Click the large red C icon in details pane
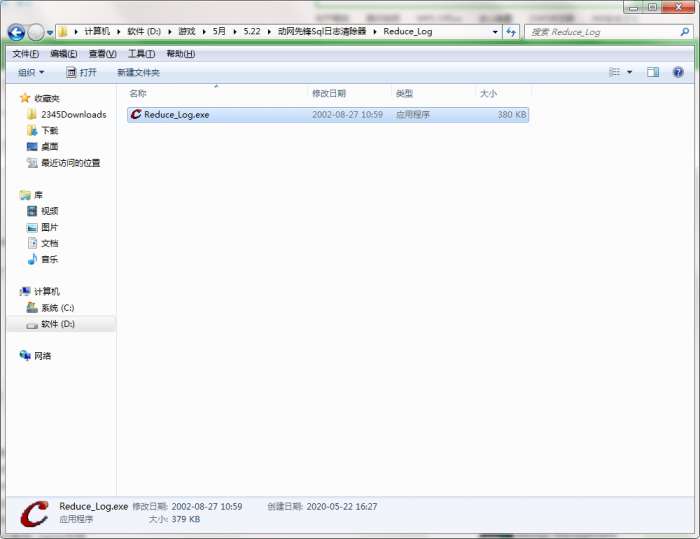The height and width of the screenshot is (539, 700). (34, 514)
